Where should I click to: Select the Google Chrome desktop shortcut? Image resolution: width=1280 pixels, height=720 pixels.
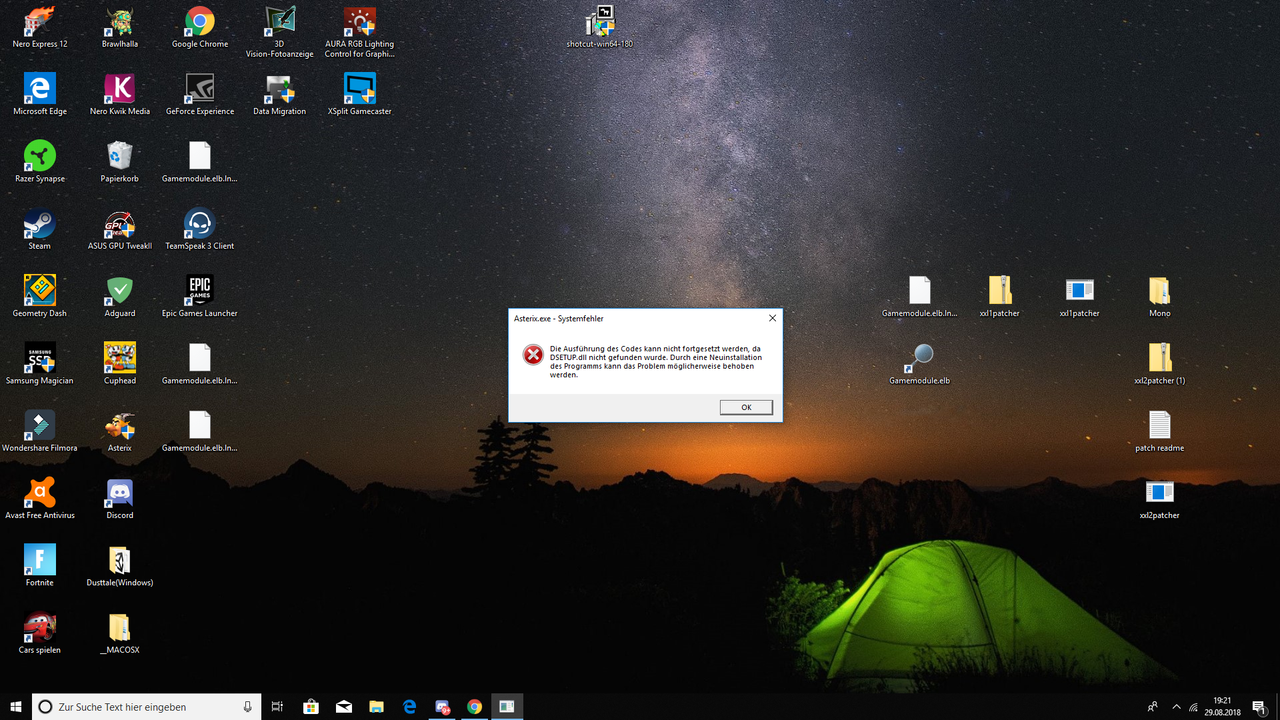(200, 26)
